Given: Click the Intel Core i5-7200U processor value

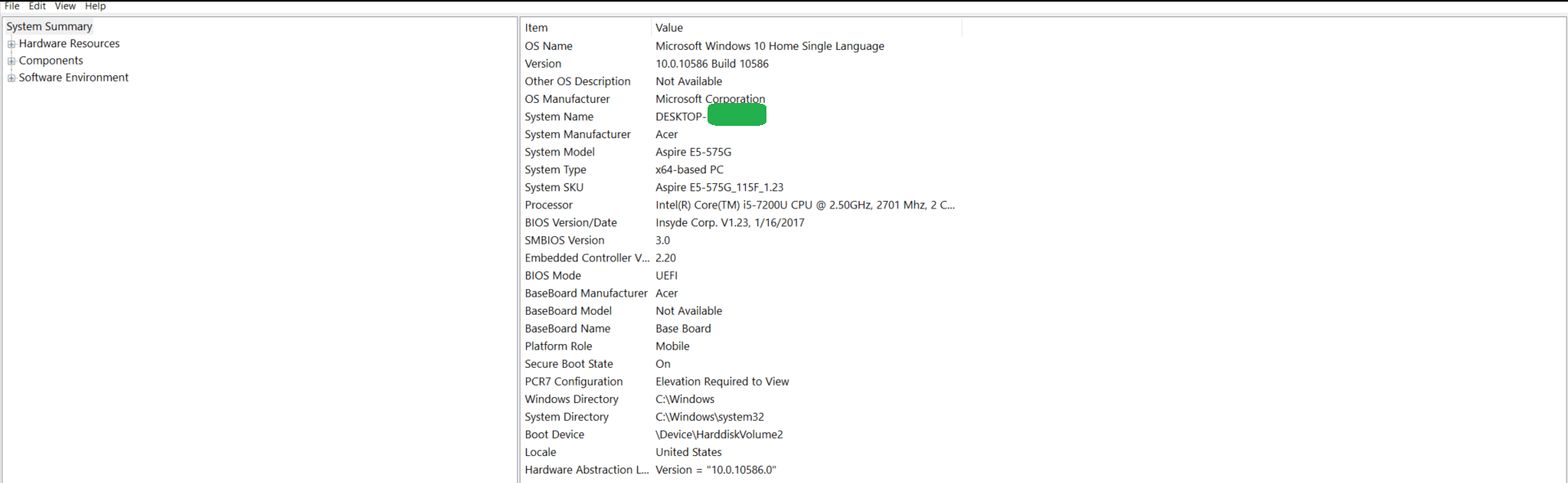Looking at the screenshot, I should coord(805,205).
